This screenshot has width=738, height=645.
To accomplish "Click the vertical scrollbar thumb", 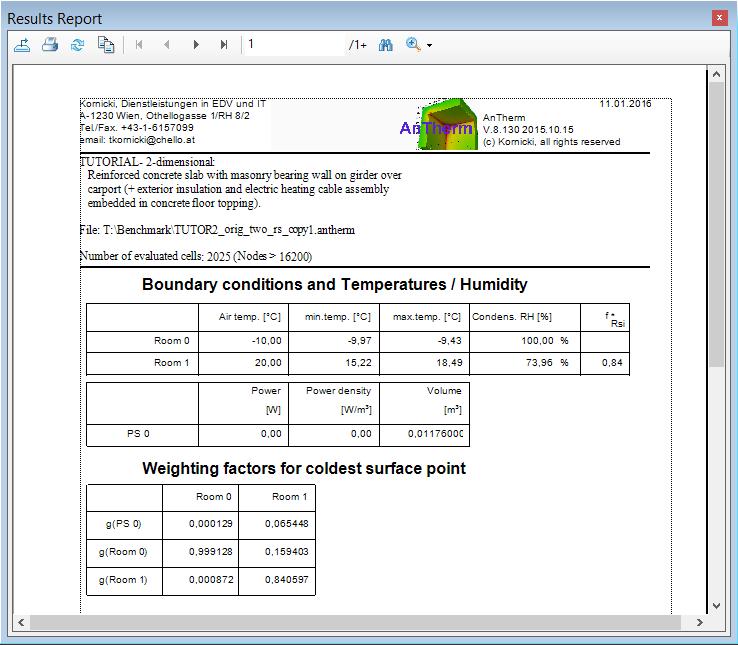I will 716,225.
